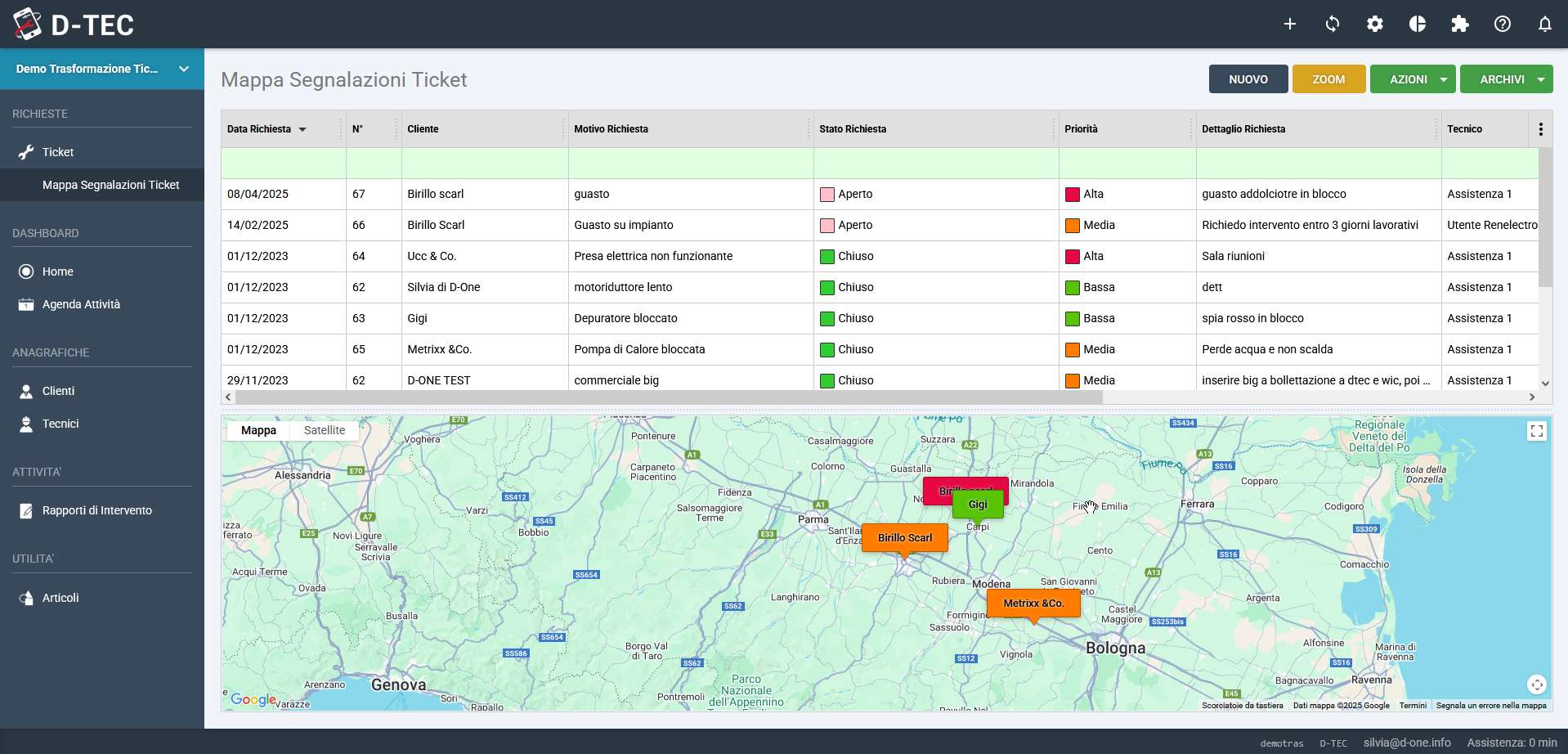Open Rapporti di Intervento in sidebar
The image size is (1568, 754).
tap(96, 510)
